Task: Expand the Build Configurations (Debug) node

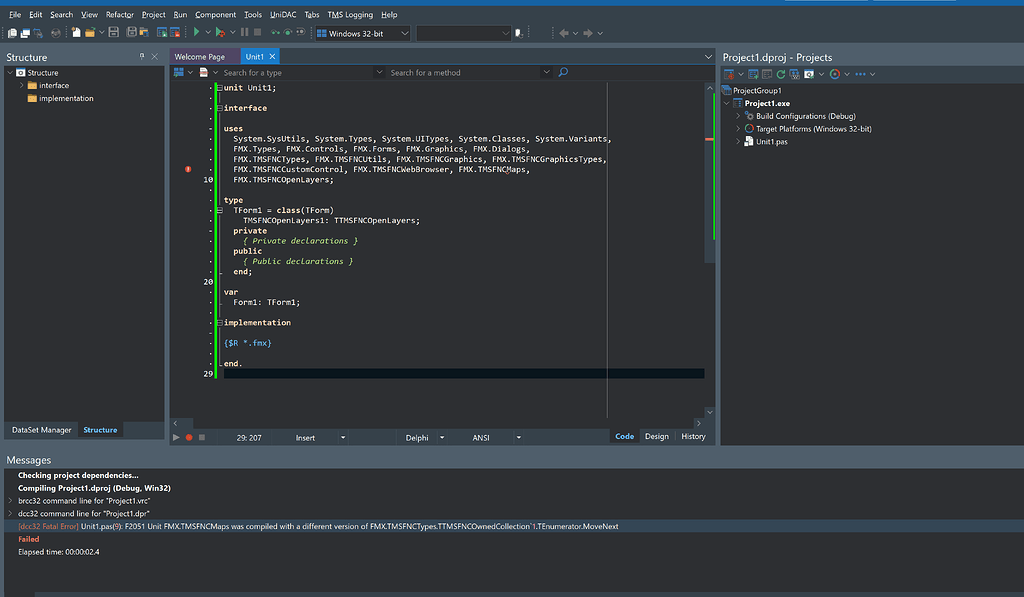Action: [738, 116]
